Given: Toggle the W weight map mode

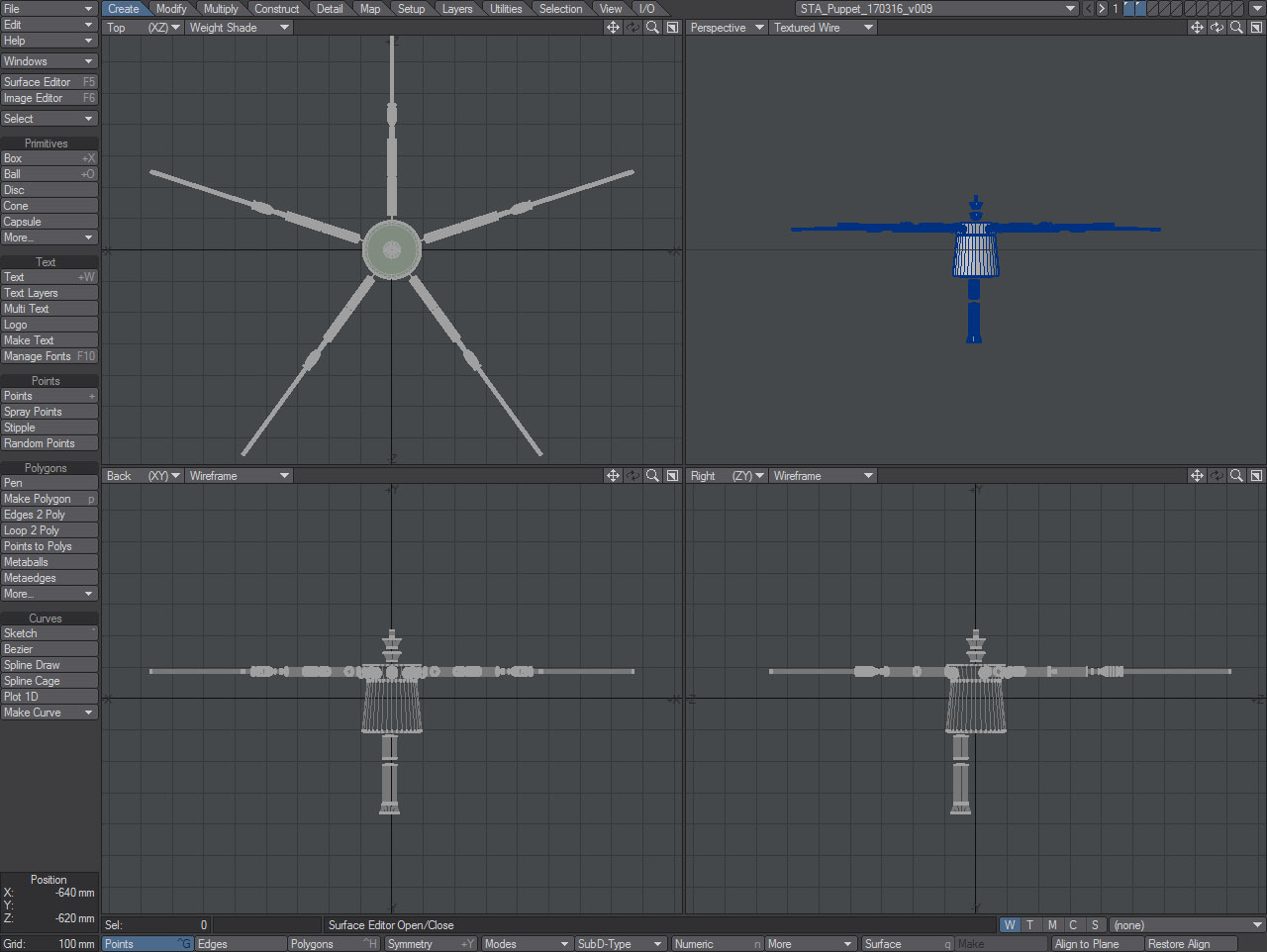Looking at the screenshot, I should (x=1010, y=924).
